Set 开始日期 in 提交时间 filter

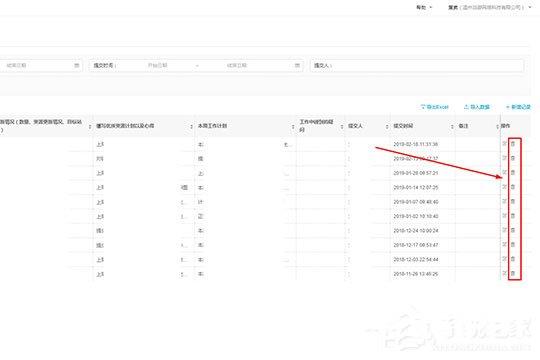(158, 65)
